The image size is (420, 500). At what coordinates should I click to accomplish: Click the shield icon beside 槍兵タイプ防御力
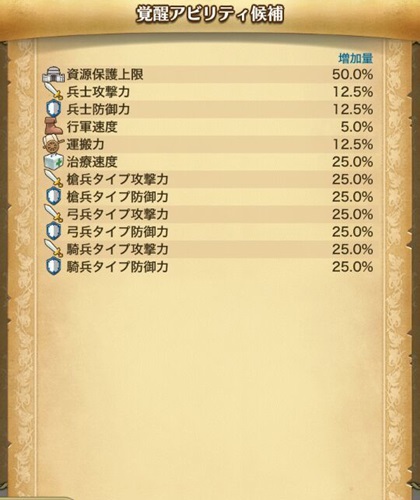54,196
